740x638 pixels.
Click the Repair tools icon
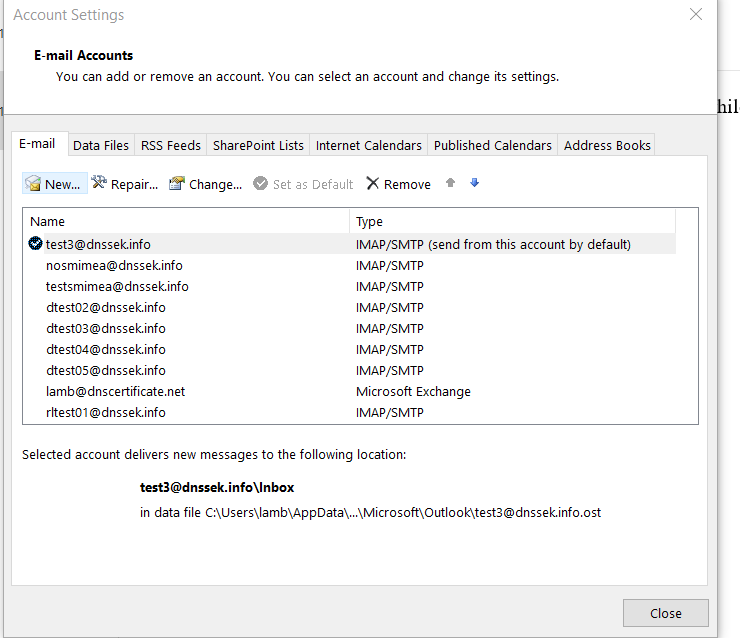pos(99,183)
